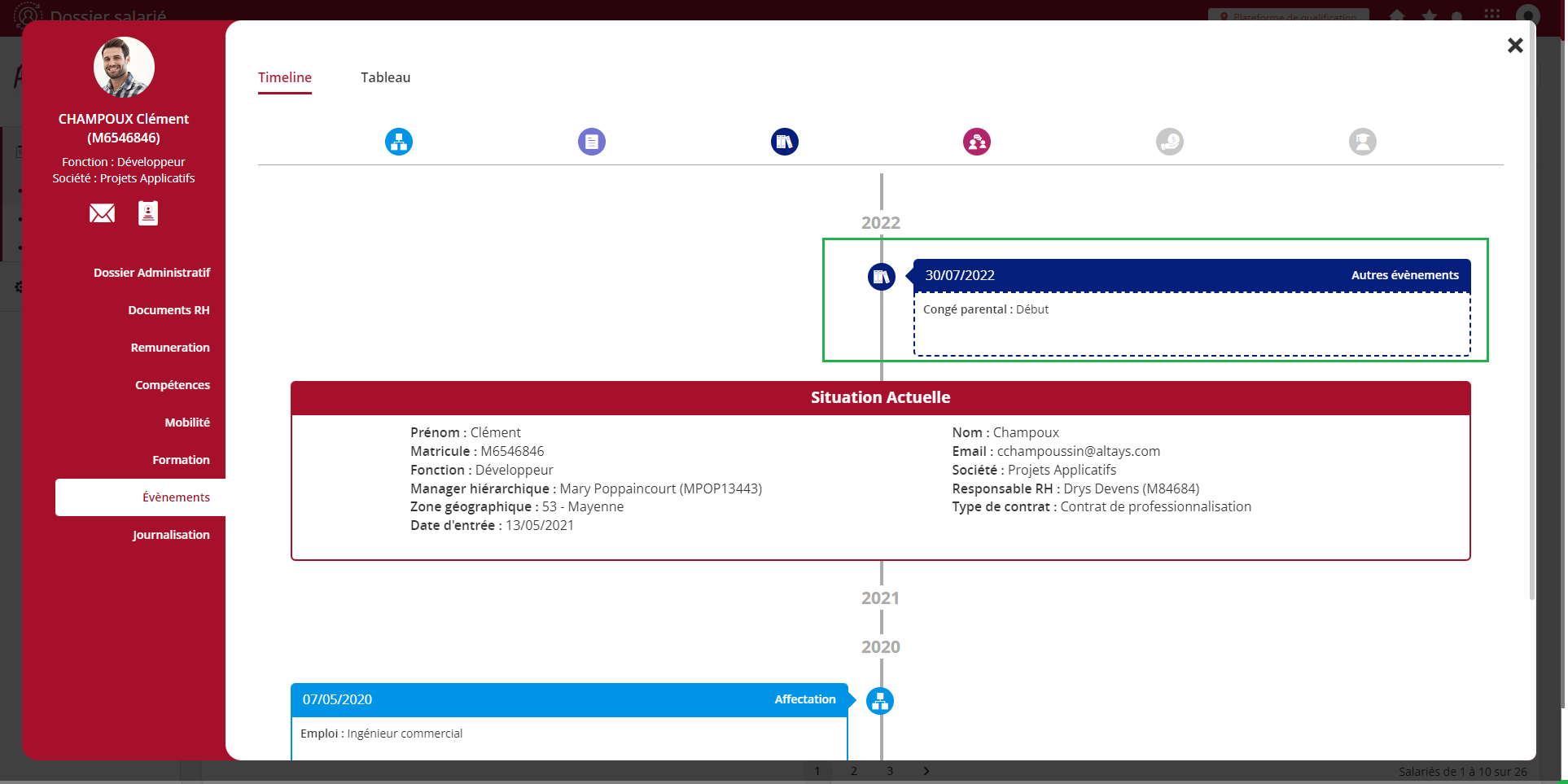Switch to the Tableau tab

(x=385, y=77)
